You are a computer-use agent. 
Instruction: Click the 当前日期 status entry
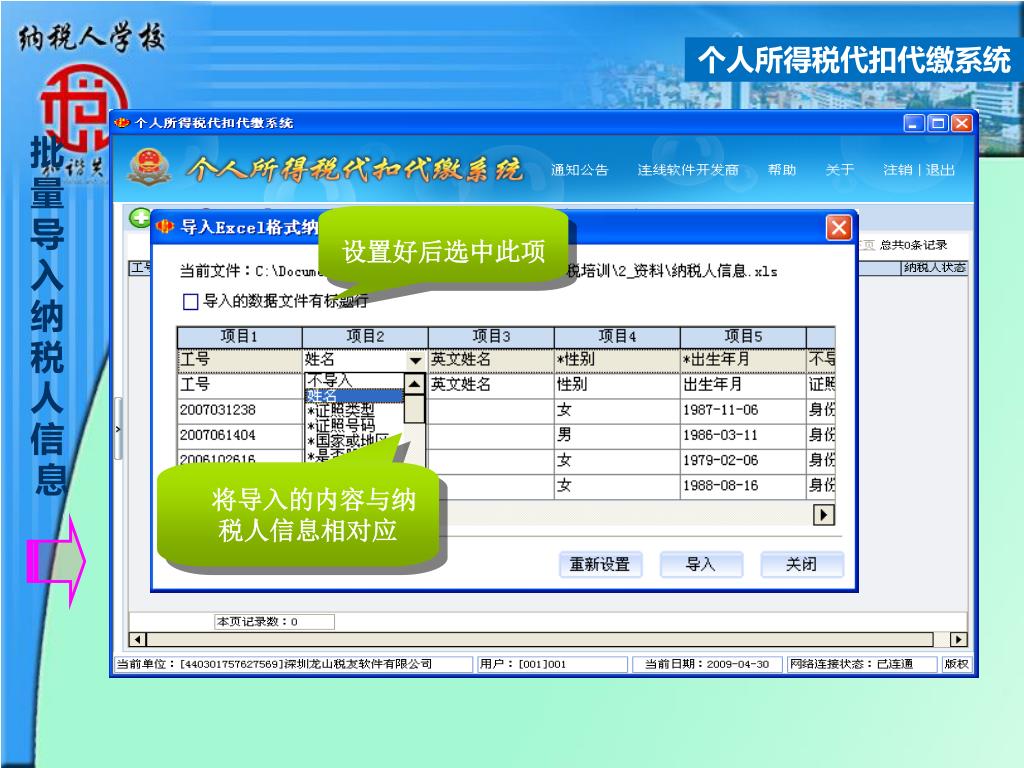[708, 664]
